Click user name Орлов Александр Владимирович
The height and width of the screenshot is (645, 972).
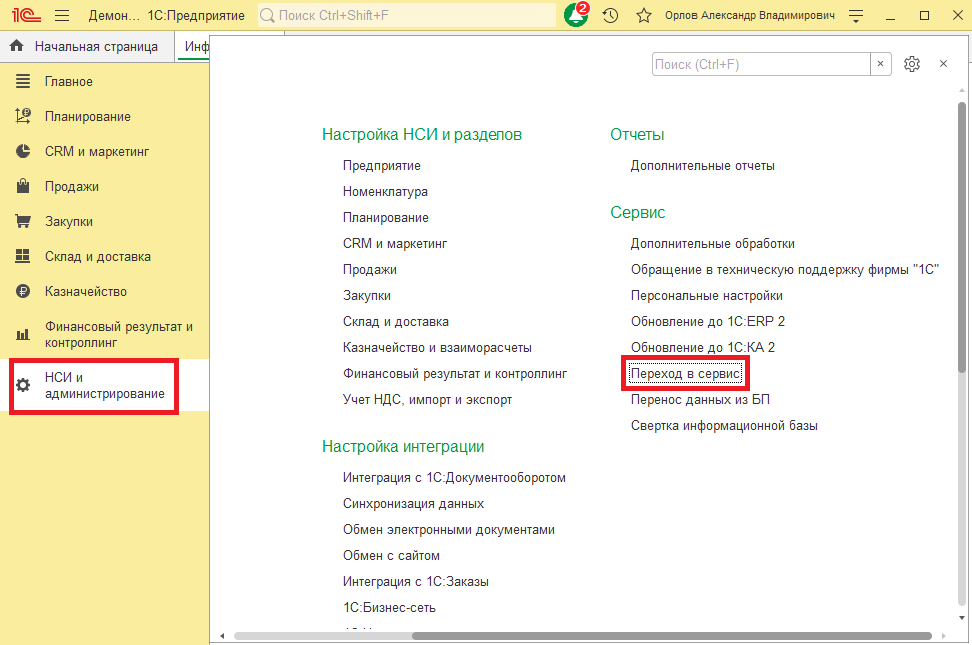click(x=750, y=16)
